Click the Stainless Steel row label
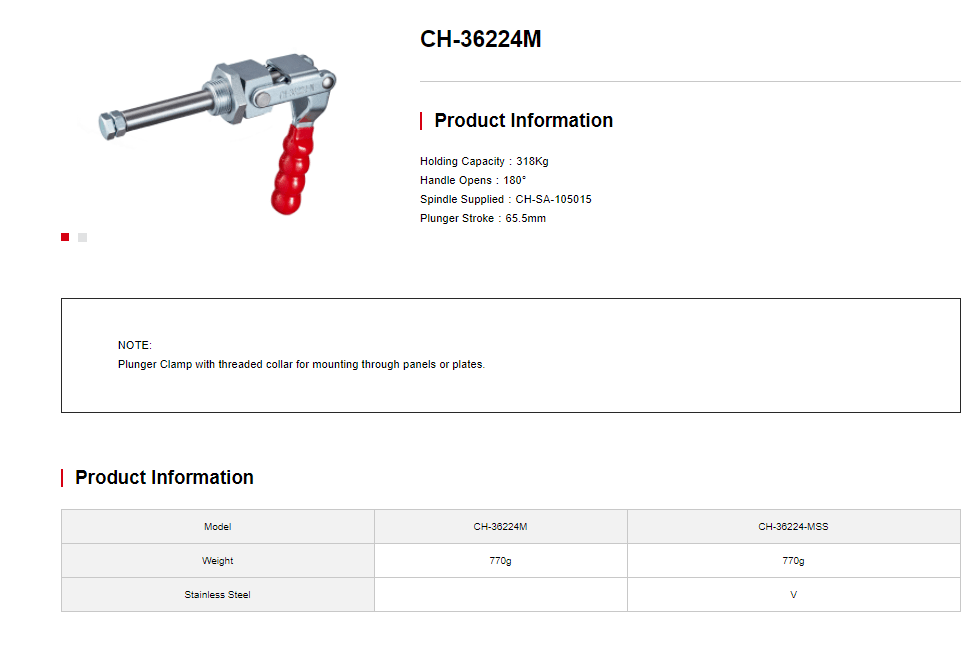 tap(217, 595)
